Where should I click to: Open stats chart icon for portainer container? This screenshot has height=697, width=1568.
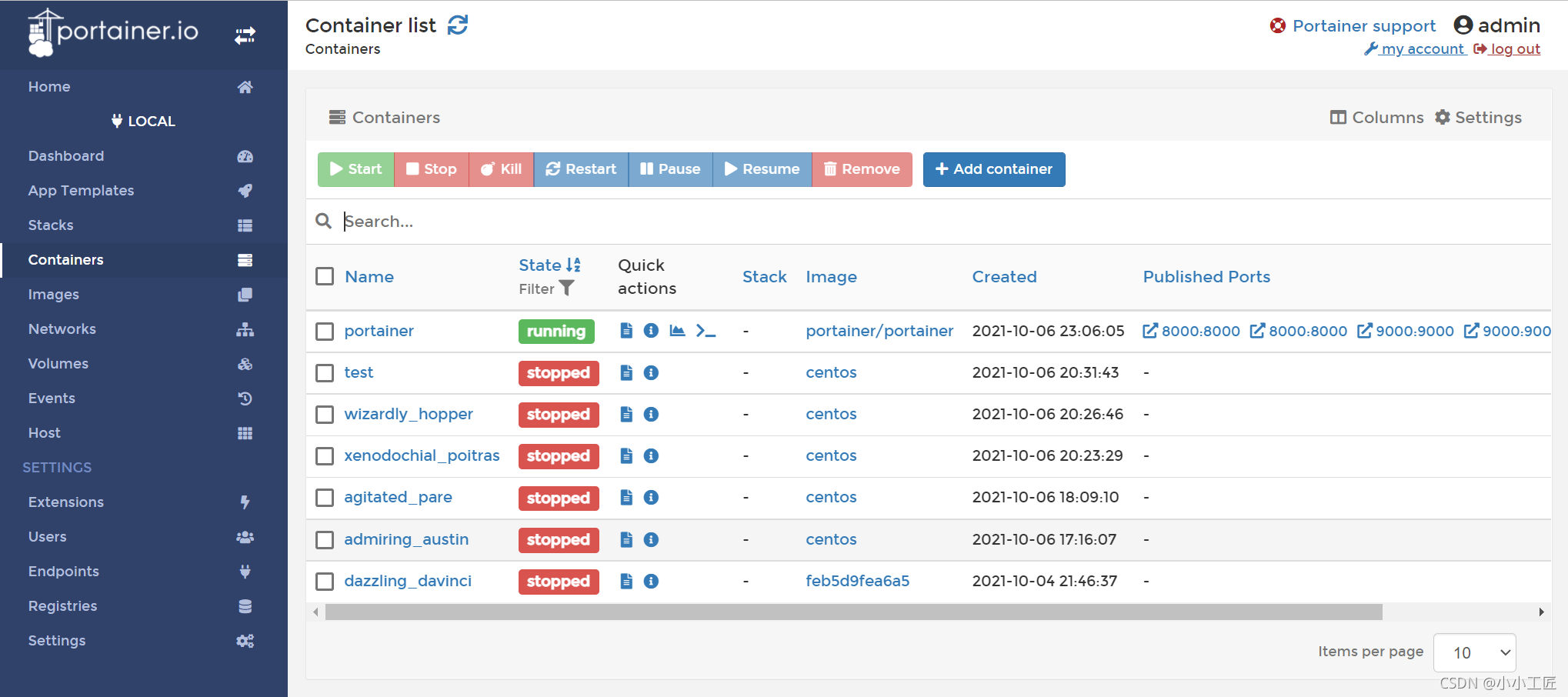(677, 331)
